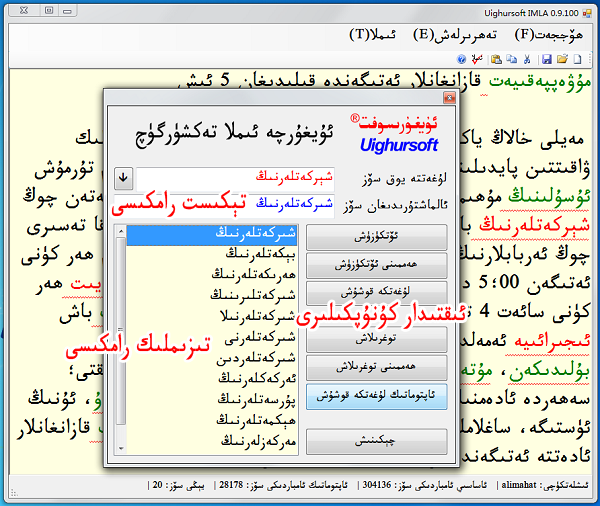
Task: Create a new blank document
Action: (577, 59)
